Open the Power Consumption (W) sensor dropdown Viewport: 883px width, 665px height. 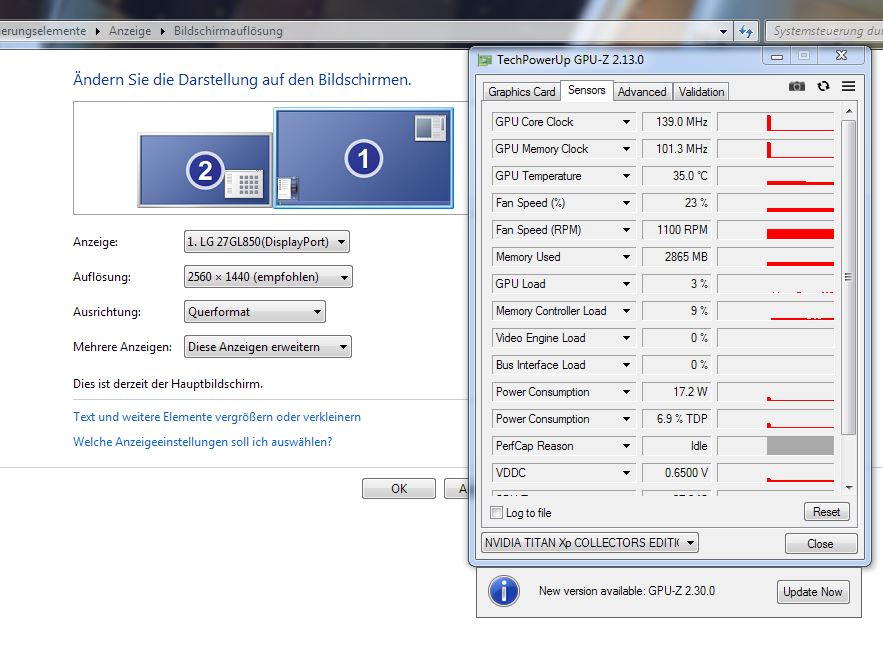[x=626, y=392]
